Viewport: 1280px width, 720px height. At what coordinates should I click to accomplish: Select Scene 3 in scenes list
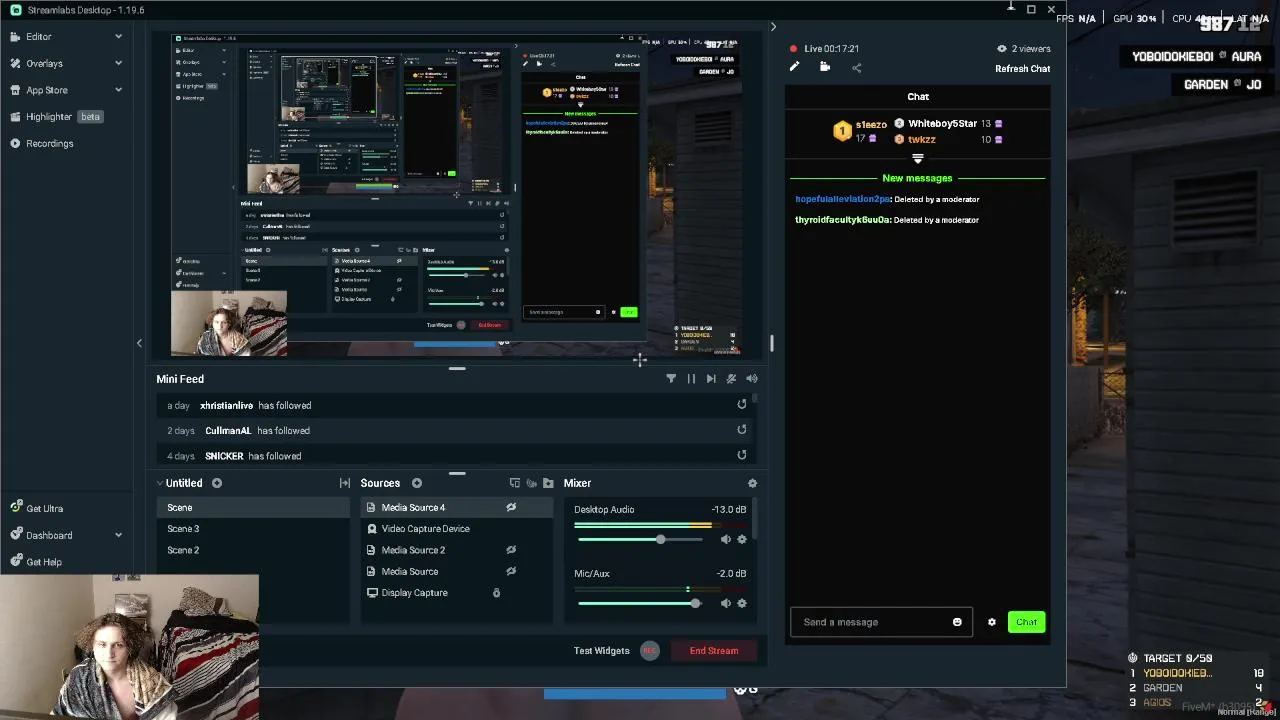(x=254, y=529)
